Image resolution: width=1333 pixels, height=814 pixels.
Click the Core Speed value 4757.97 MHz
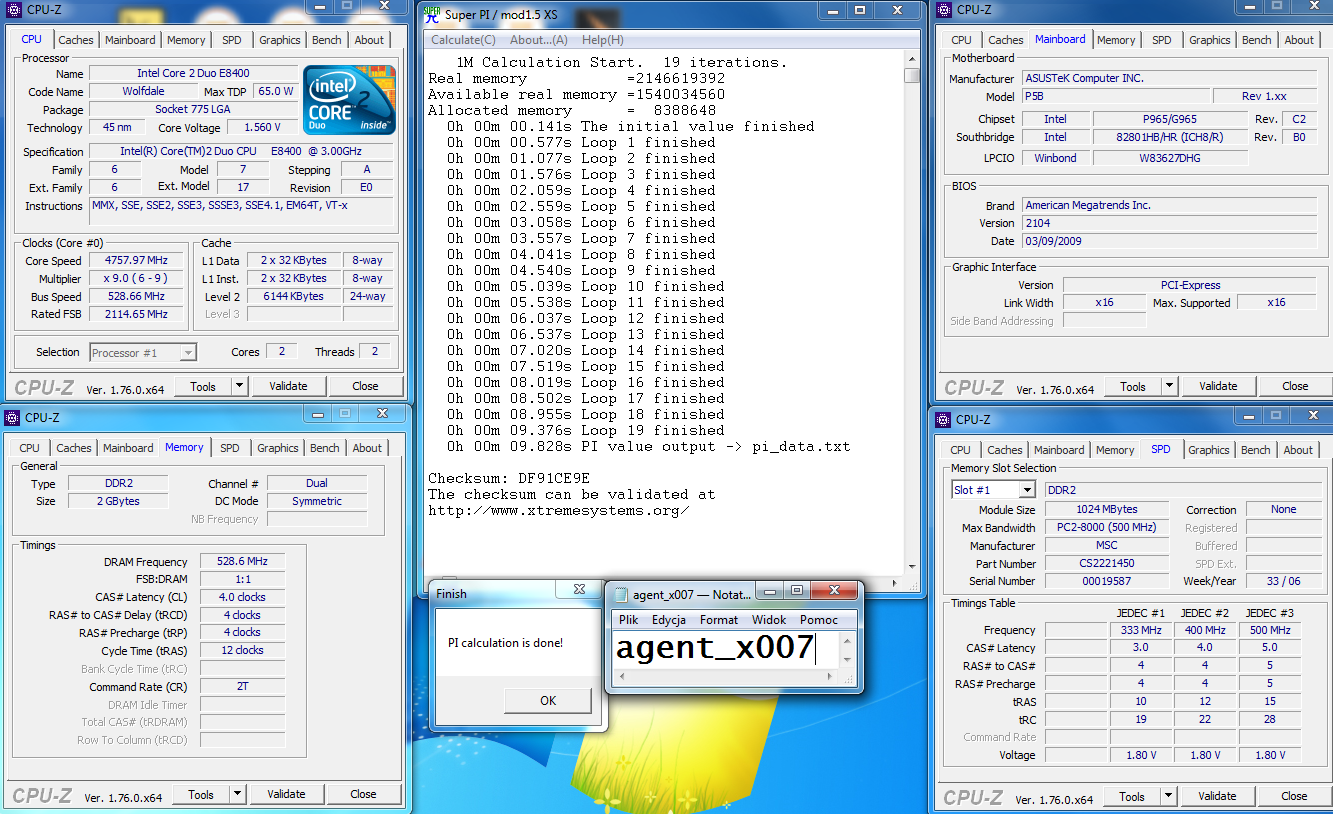click(138, 261)
